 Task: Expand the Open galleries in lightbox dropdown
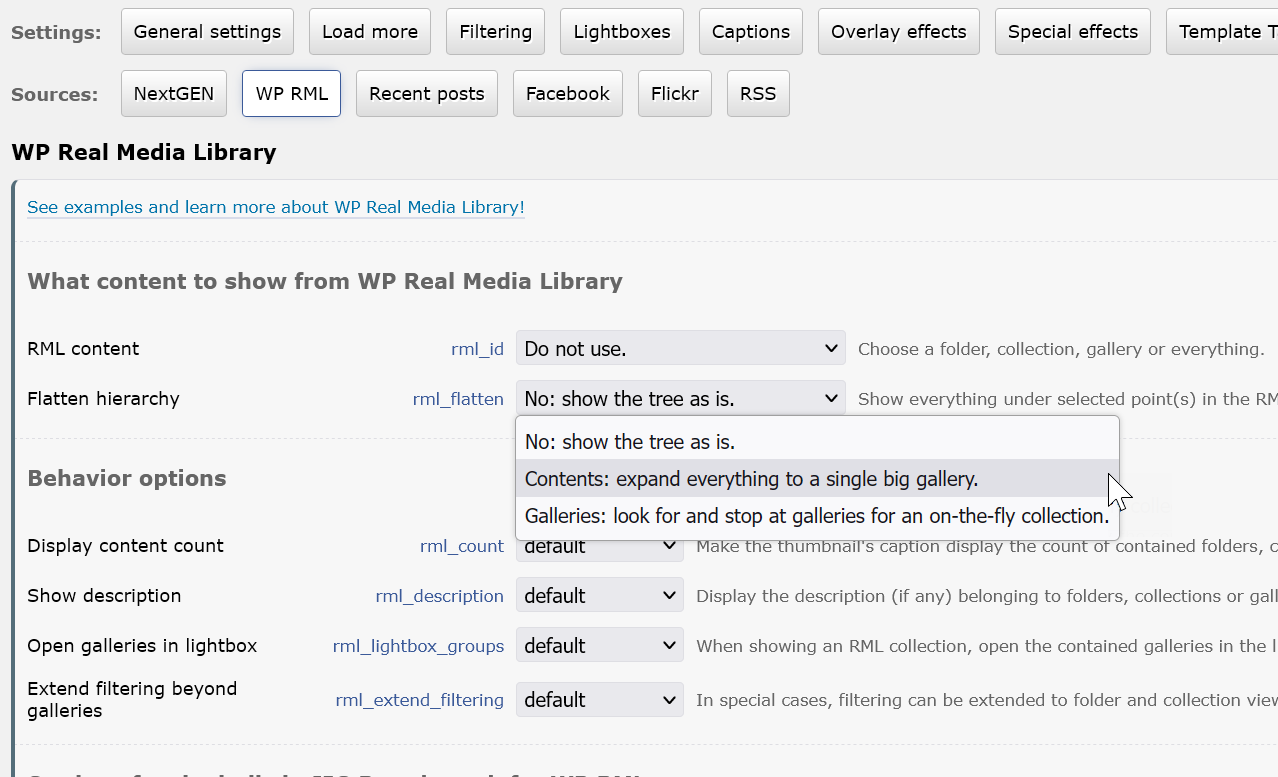tap(599, 646)
